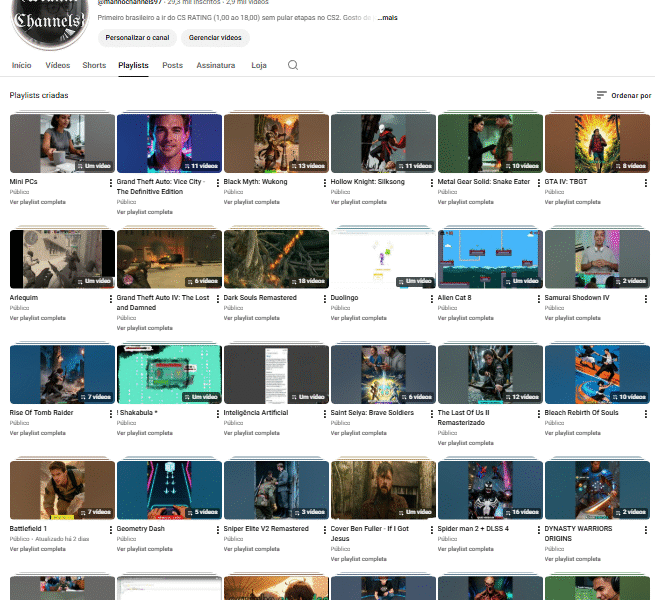Click the DYNASTY WARRIORS ORIGINS title

578,534
